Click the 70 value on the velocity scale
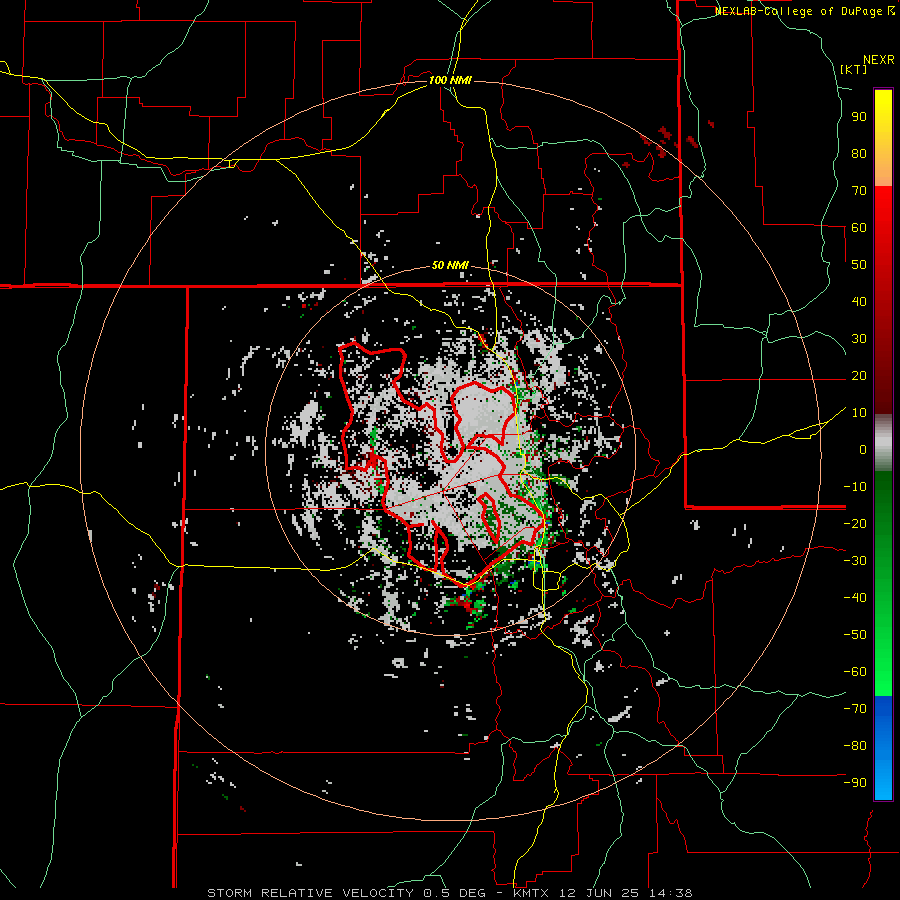Viewport: 900px width, 900px height. pos(859,191)
